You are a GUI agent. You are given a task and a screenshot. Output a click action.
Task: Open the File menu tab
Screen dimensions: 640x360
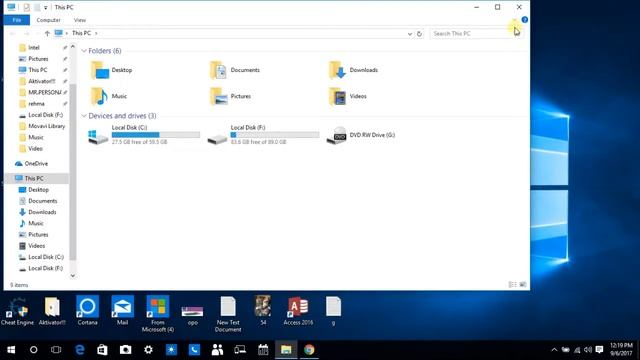pyautogui.click(x=17, y=20)
